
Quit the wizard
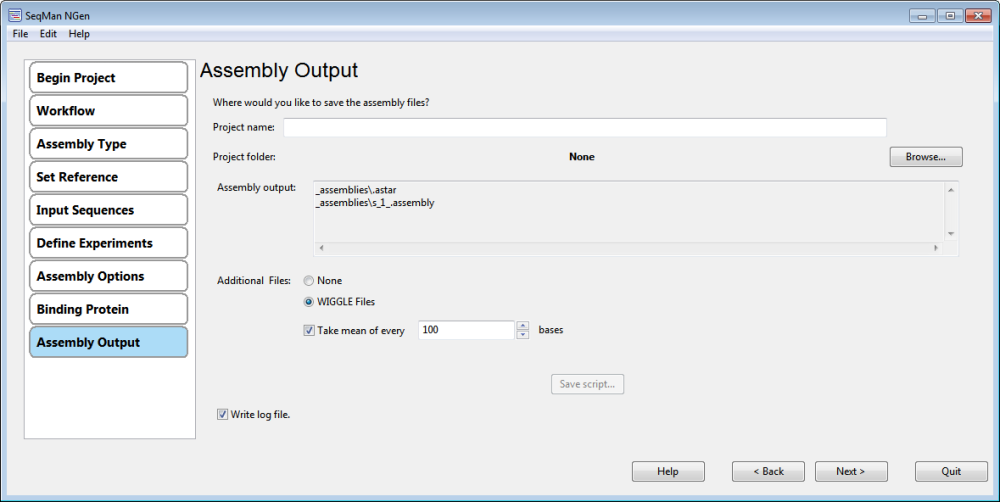point(951,471)
